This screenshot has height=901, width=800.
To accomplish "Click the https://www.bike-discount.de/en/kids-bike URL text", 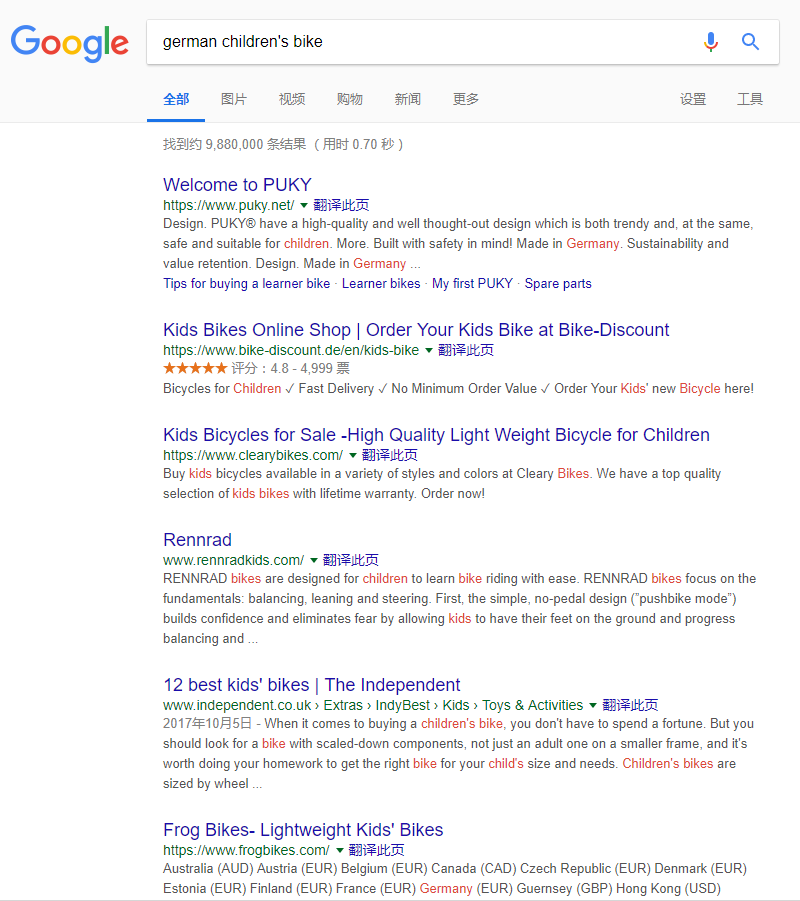I will pos(291,350).
